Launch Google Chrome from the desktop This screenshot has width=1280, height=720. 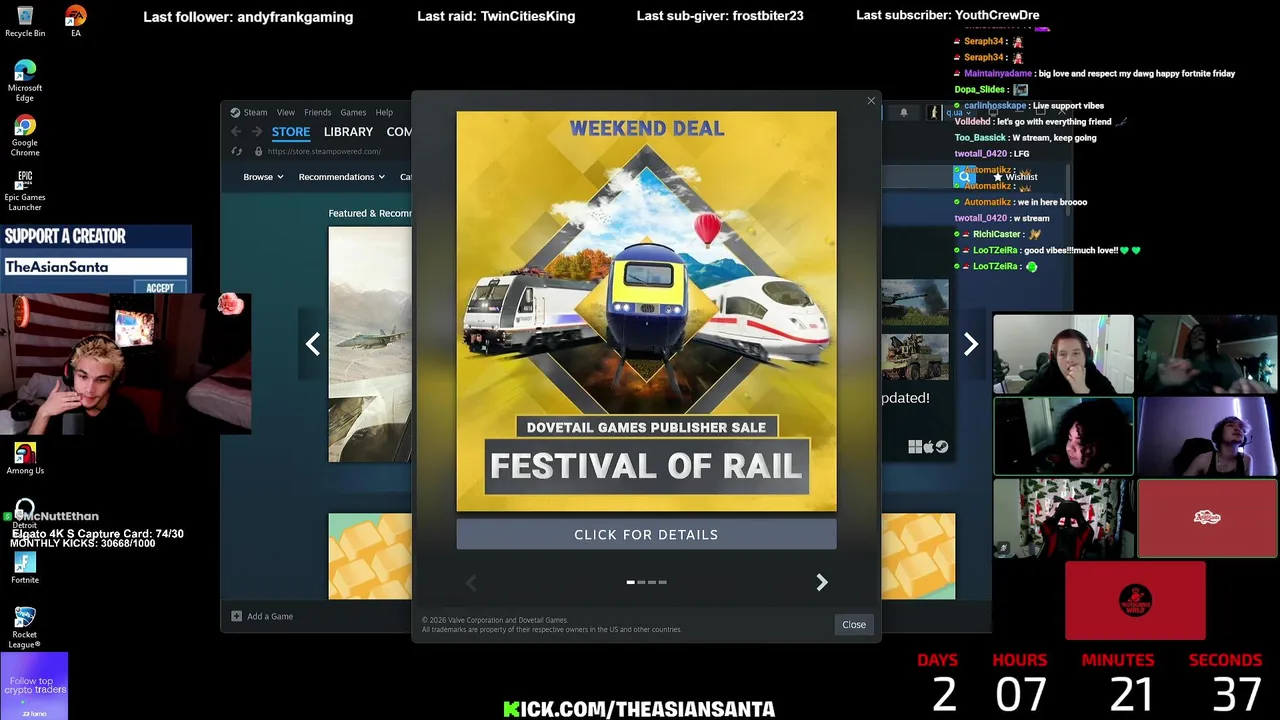click(x=25, y=135)
